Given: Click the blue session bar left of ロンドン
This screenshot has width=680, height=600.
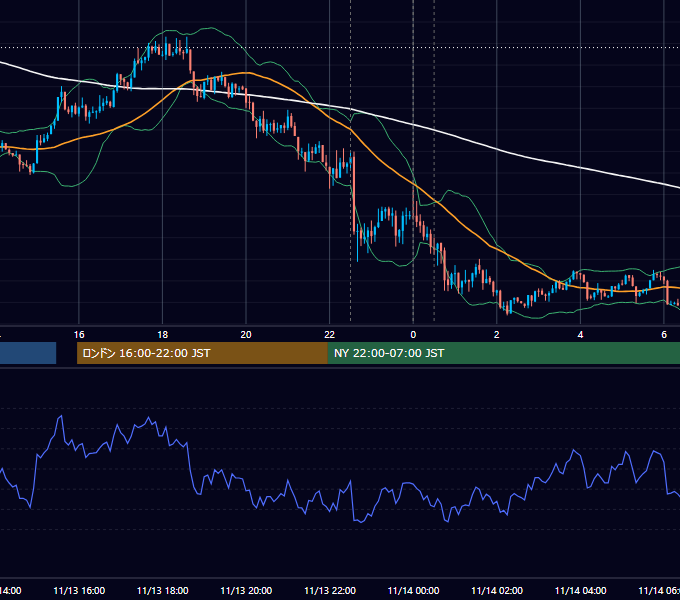Looking at the screenshot, I should point(28,353).
